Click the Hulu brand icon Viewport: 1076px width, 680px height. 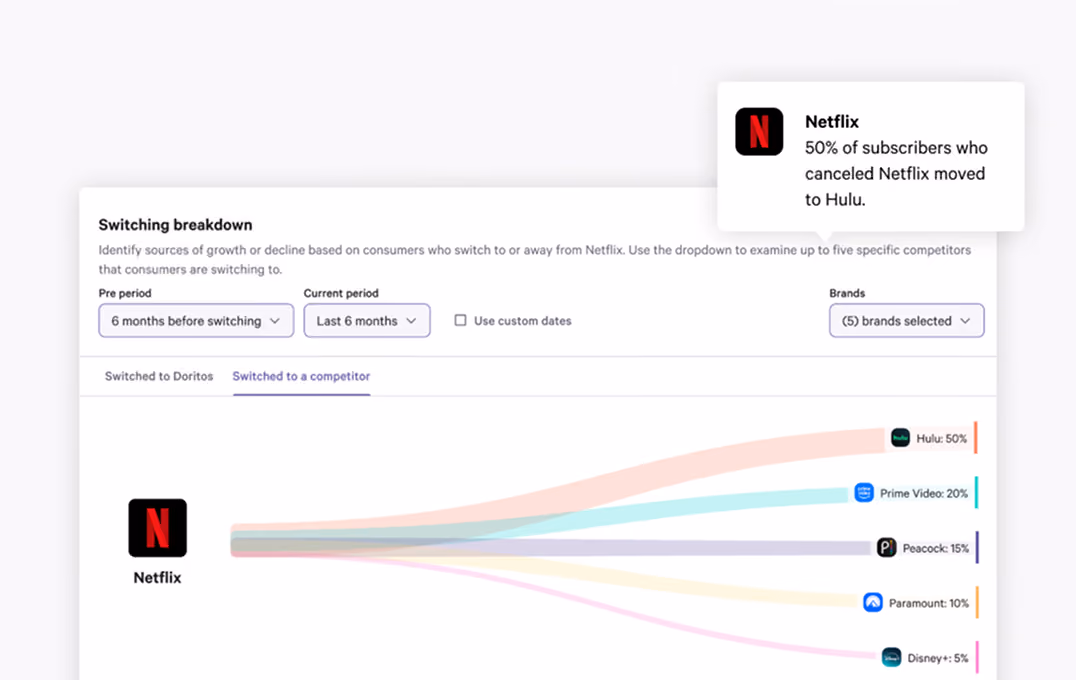pyautogui.click(x=900, y=438)
